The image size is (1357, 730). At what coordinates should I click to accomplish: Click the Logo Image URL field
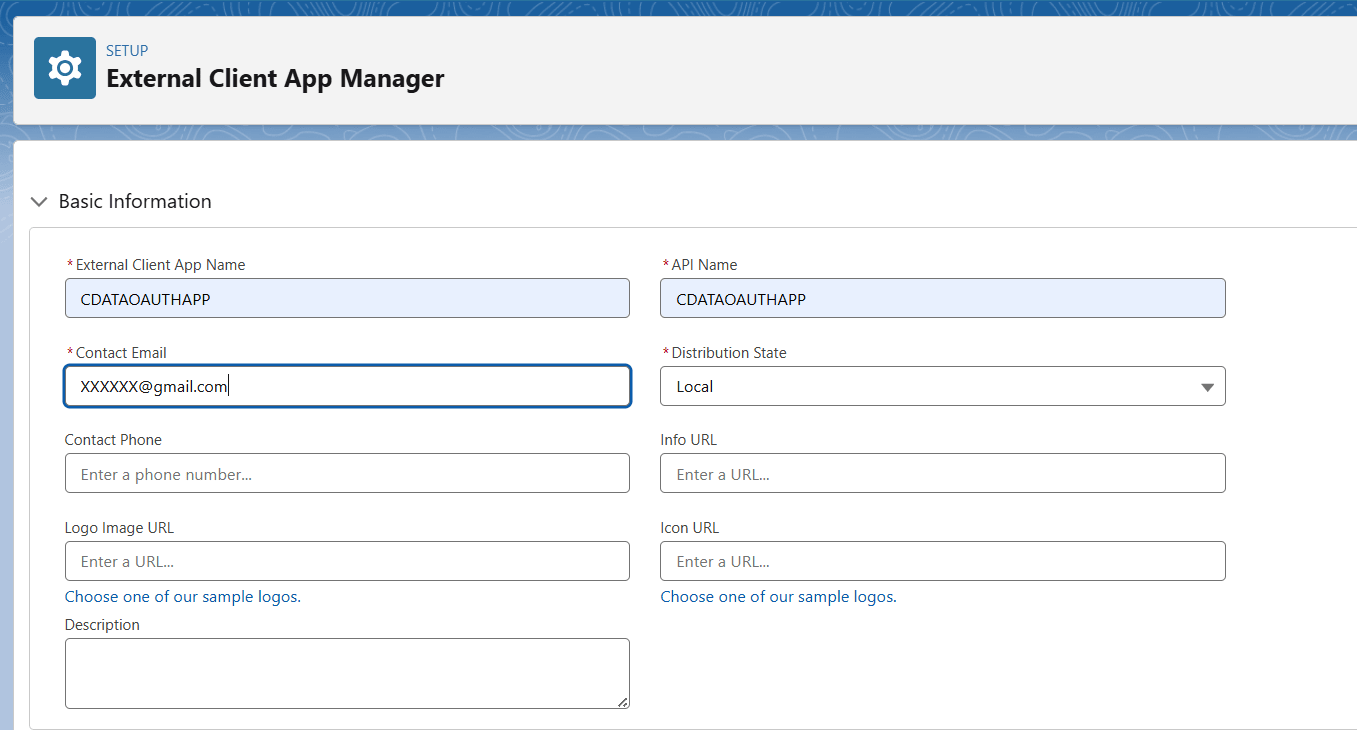pyautogui.click(x=347, y=561)
